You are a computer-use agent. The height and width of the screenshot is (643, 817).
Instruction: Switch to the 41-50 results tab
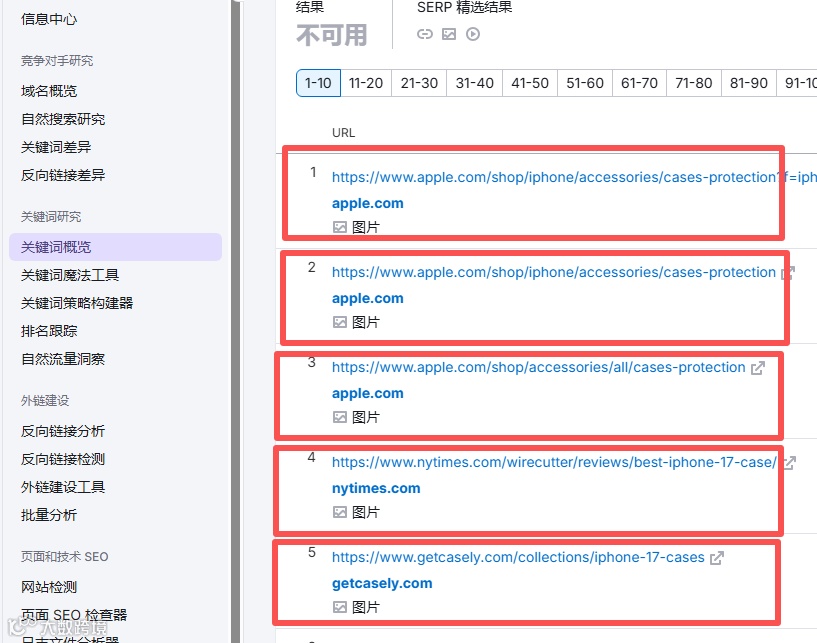point(530,83)
